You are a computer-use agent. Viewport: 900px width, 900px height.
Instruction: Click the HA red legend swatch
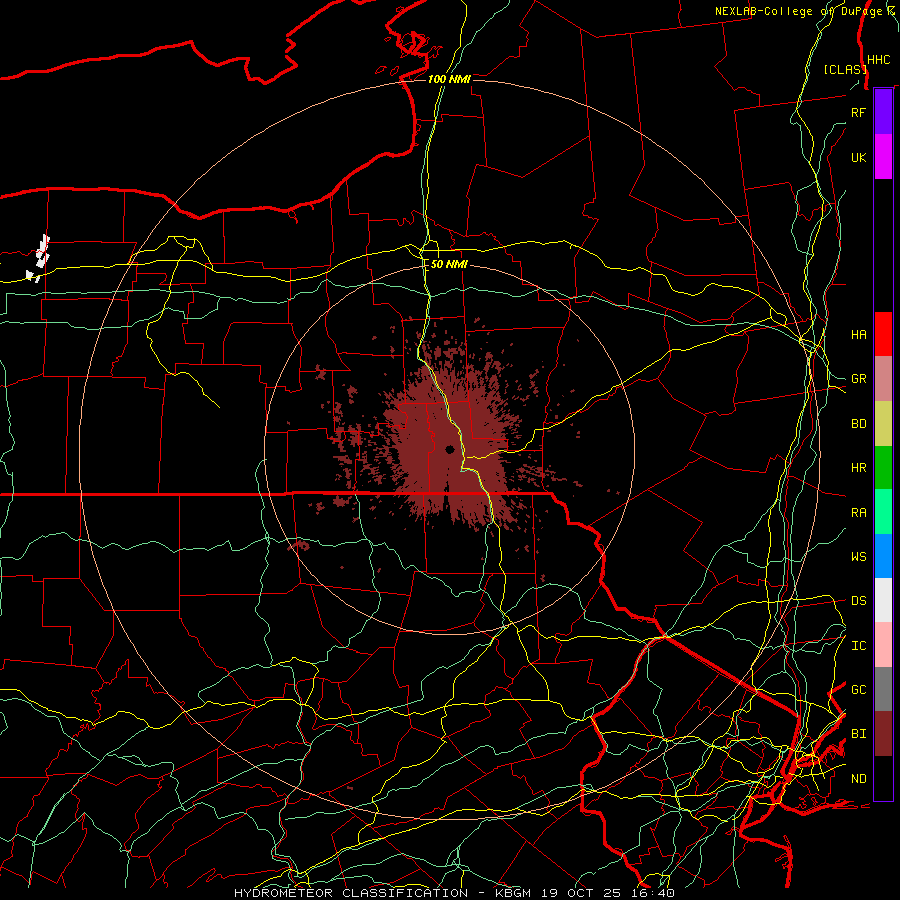(x=883, y=334)
